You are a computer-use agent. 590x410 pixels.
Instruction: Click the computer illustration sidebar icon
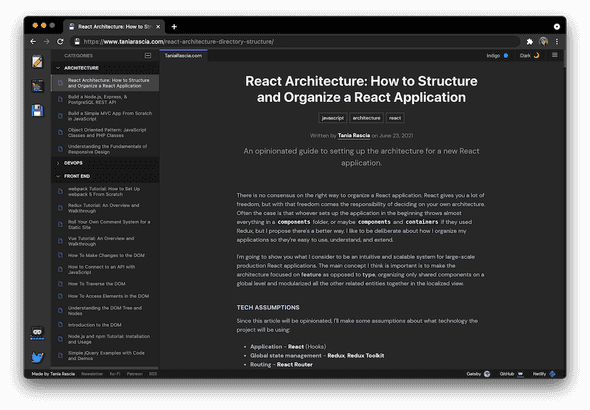(37, 86)
